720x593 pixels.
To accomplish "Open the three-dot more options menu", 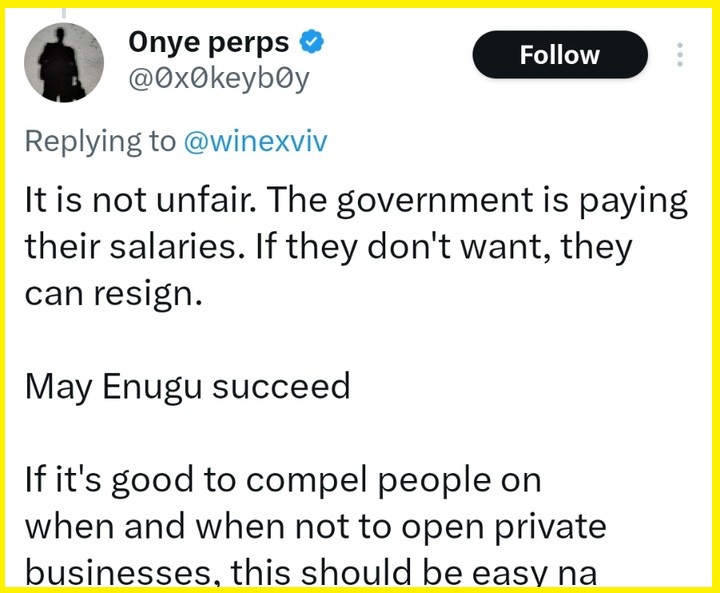I will (x=681, y=56).
